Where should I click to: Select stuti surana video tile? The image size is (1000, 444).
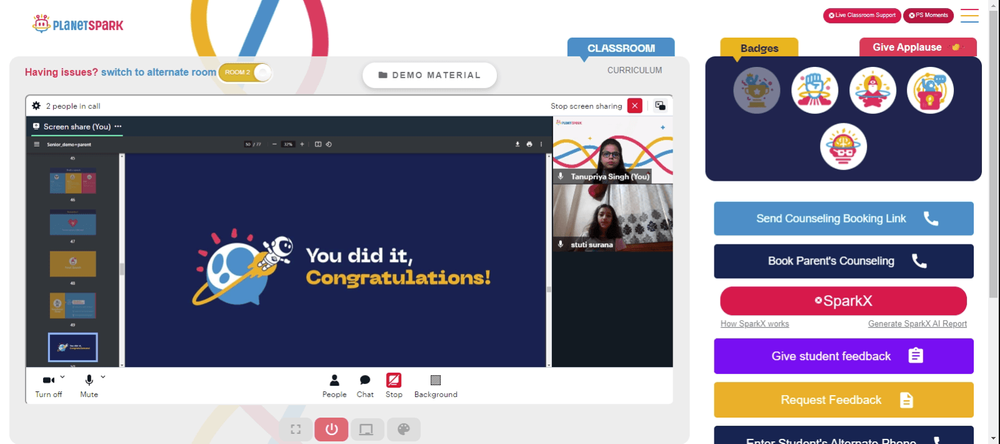pos(612,218)
